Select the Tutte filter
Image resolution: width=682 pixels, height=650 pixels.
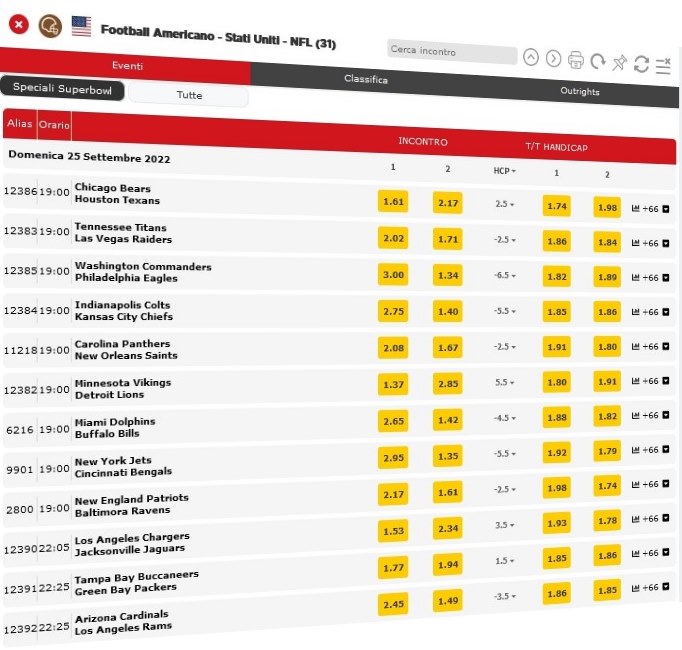[189, 95]
